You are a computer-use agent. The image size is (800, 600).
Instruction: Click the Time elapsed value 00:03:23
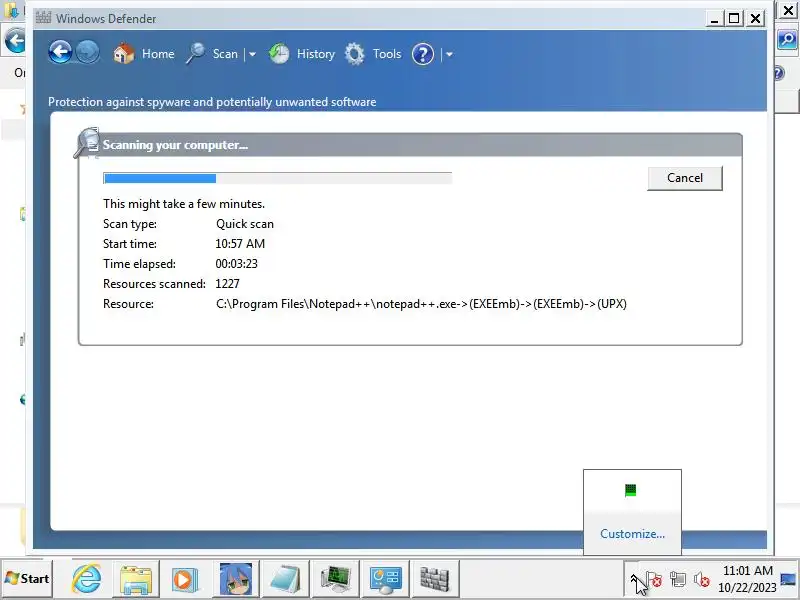[236, 264]
